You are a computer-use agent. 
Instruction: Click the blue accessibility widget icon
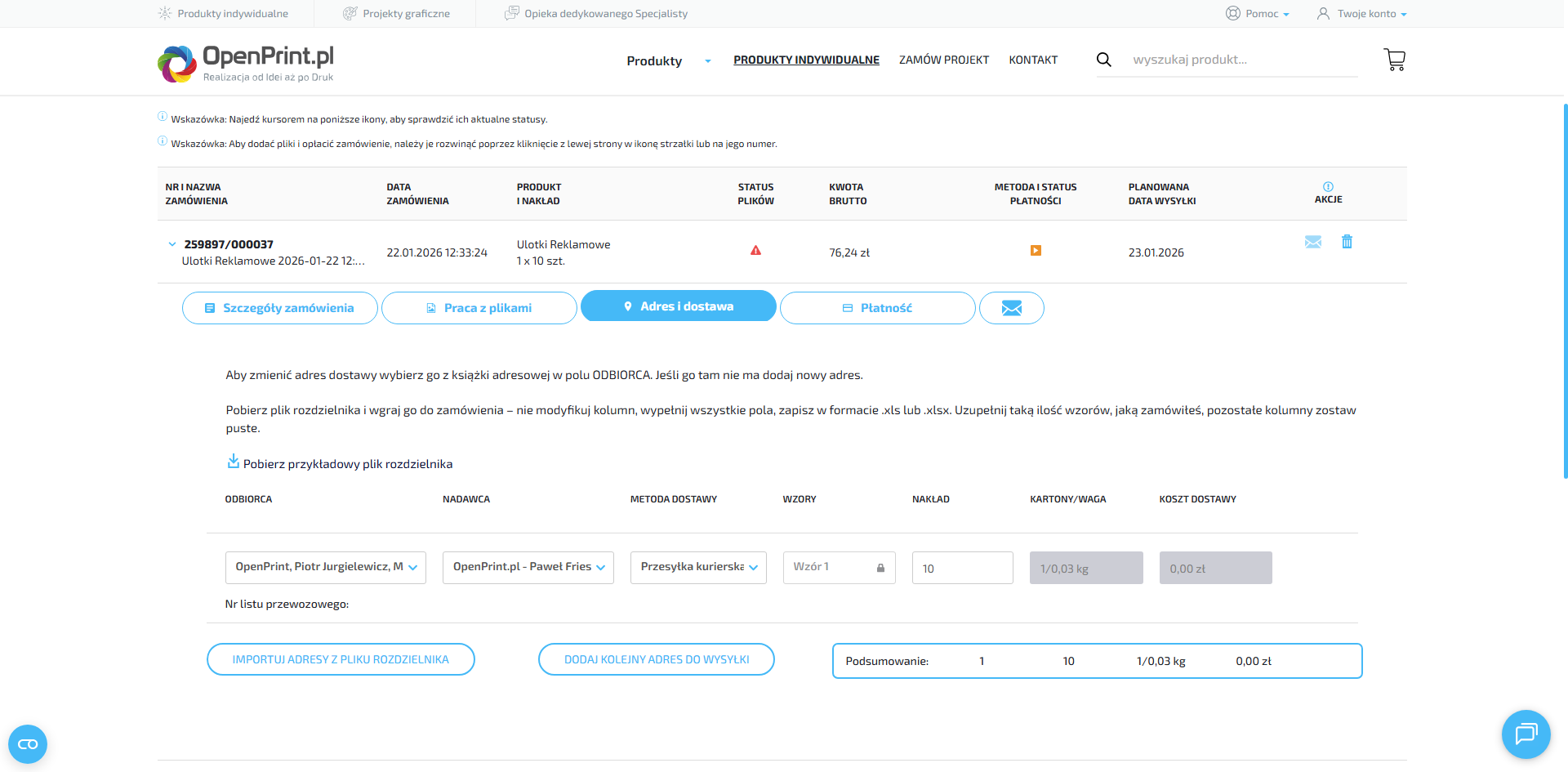point(28,744)
